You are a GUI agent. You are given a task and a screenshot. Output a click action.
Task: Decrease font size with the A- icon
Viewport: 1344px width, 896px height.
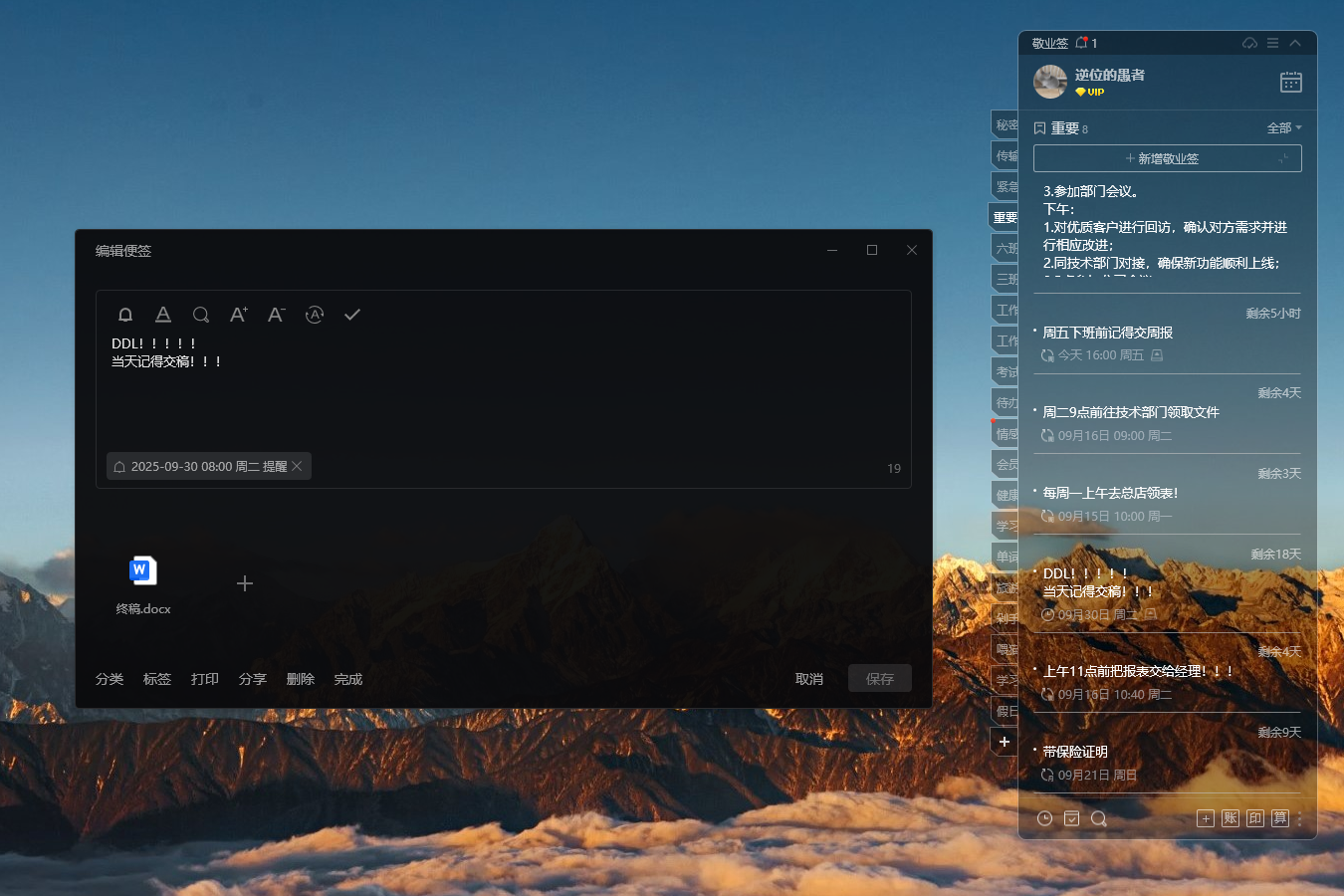(x=277, y=315)
